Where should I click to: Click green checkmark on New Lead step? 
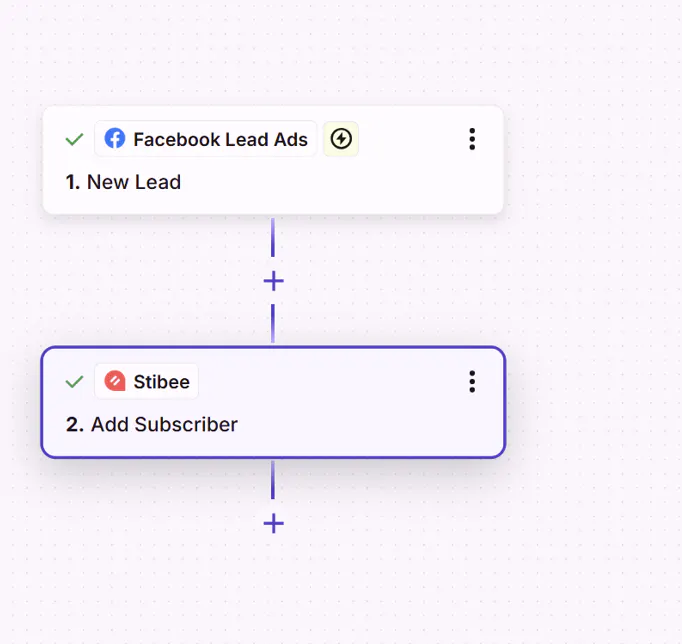tap(74, 140)
